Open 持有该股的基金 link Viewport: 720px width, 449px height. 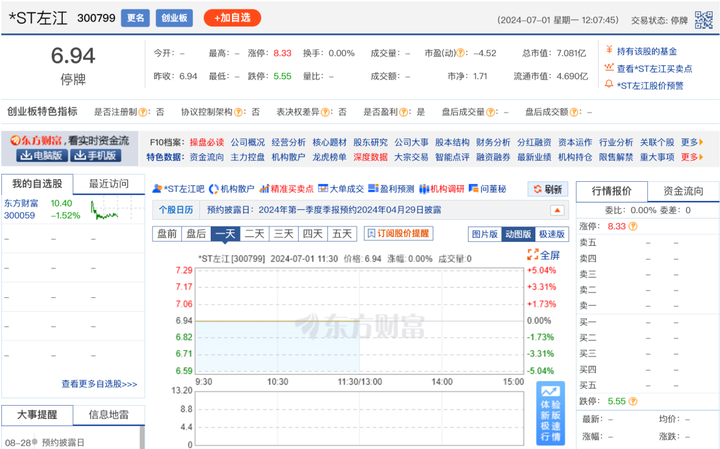click(647, 51)
